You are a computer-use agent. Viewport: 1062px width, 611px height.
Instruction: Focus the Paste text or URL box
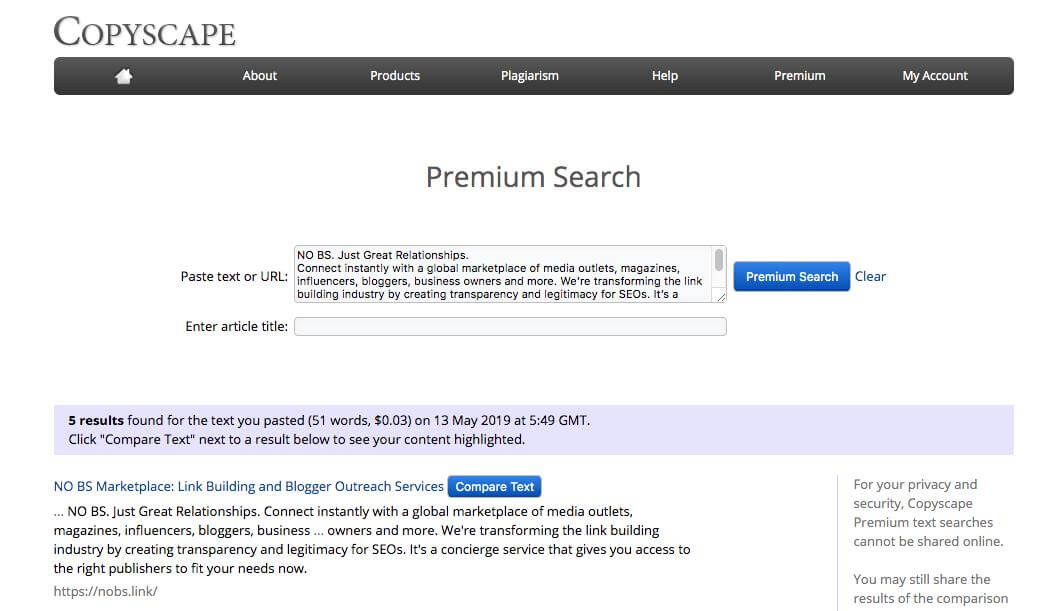pos(503,274)
